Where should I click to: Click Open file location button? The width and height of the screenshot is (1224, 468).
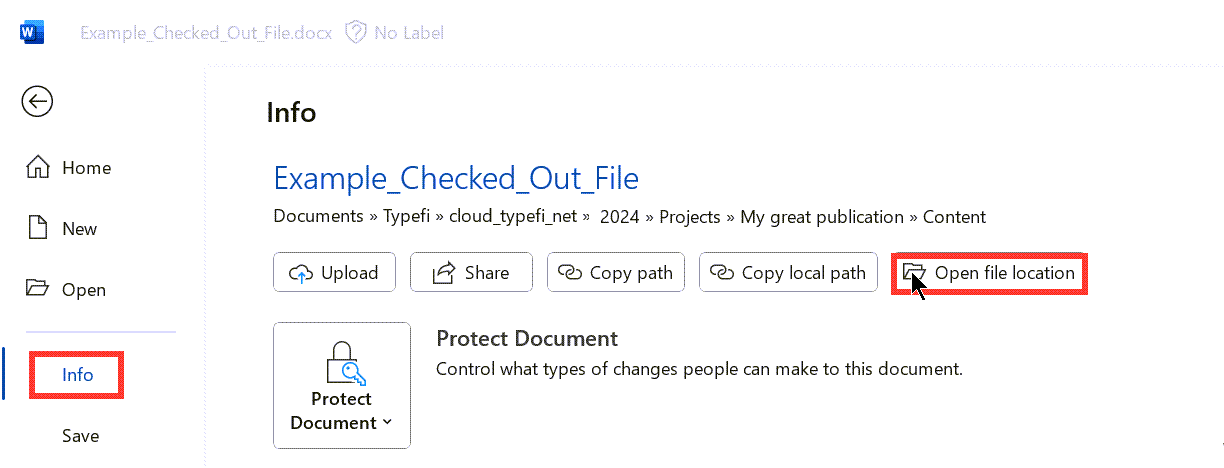click(989, 273)
